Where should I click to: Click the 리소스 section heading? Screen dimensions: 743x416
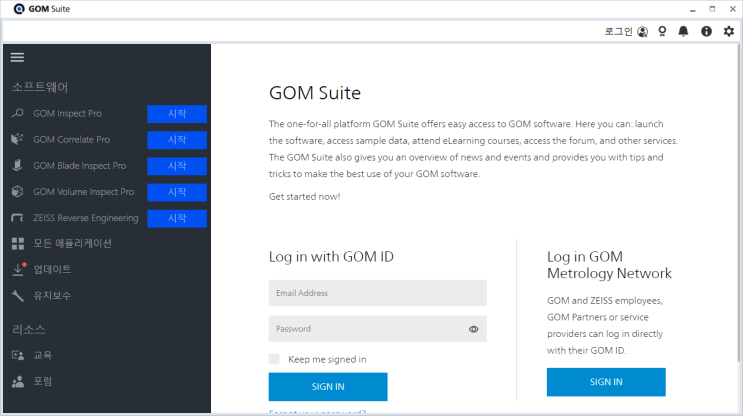(28, 329)
